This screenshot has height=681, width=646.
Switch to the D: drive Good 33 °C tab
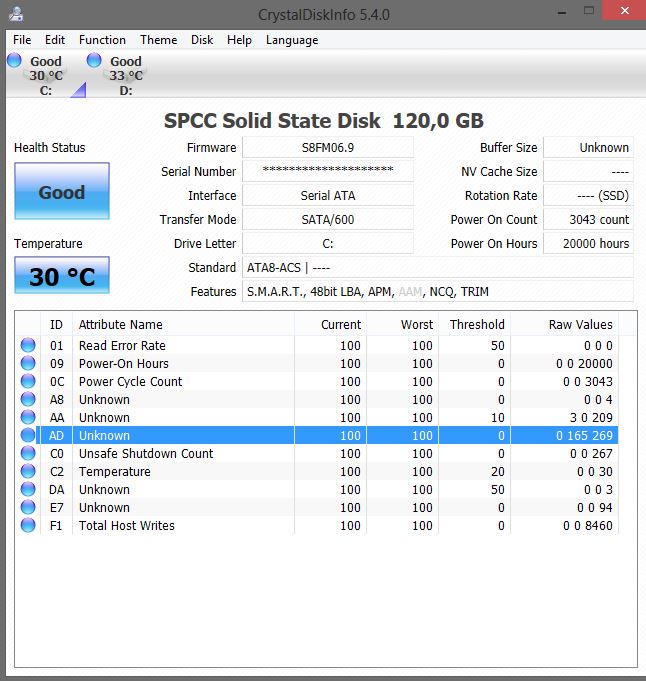[x=126, y=75]
